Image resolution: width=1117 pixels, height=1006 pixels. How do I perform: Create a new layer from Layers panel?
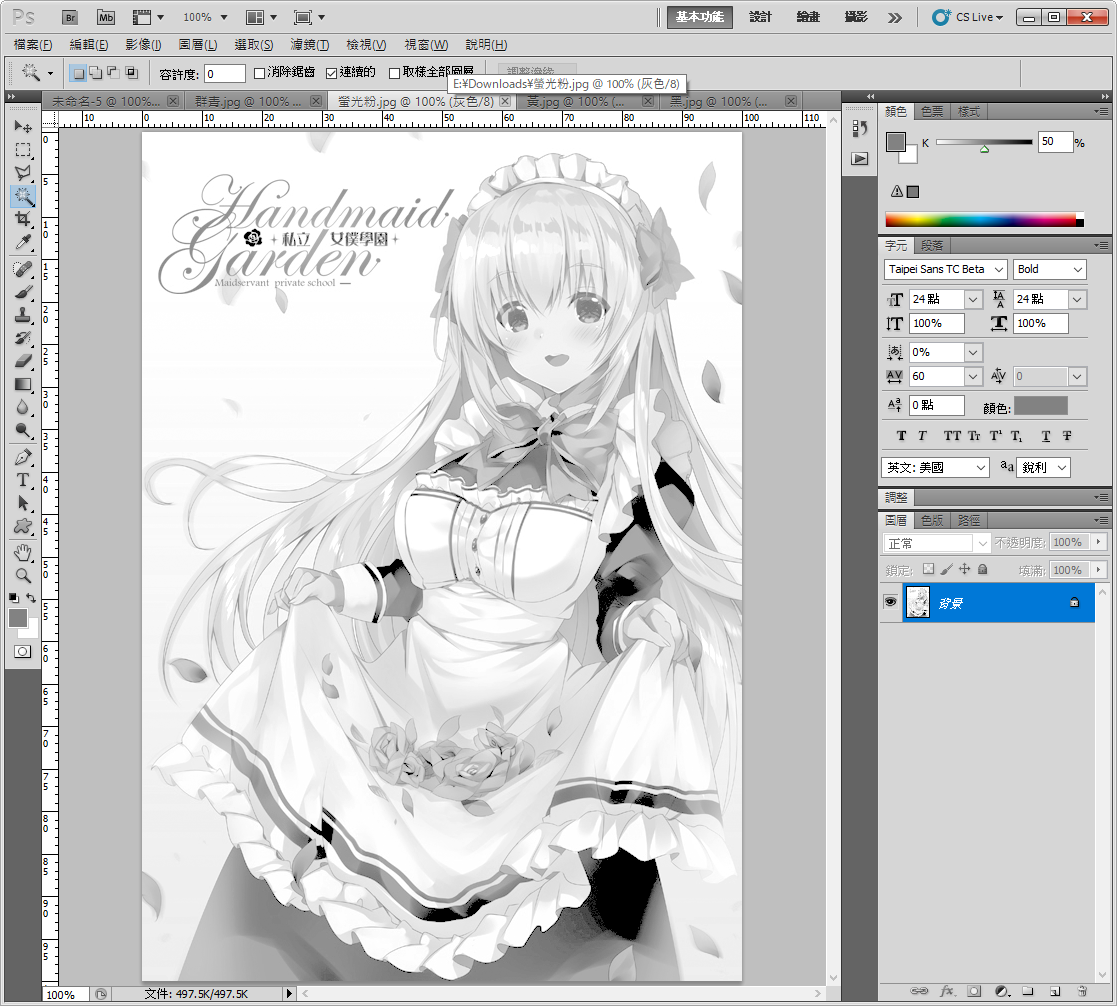pos(1055,991)
